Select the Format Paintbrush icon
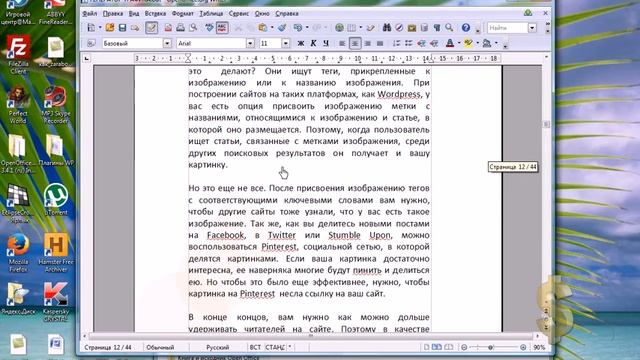640x360 pixels. (x=282, y=28)
